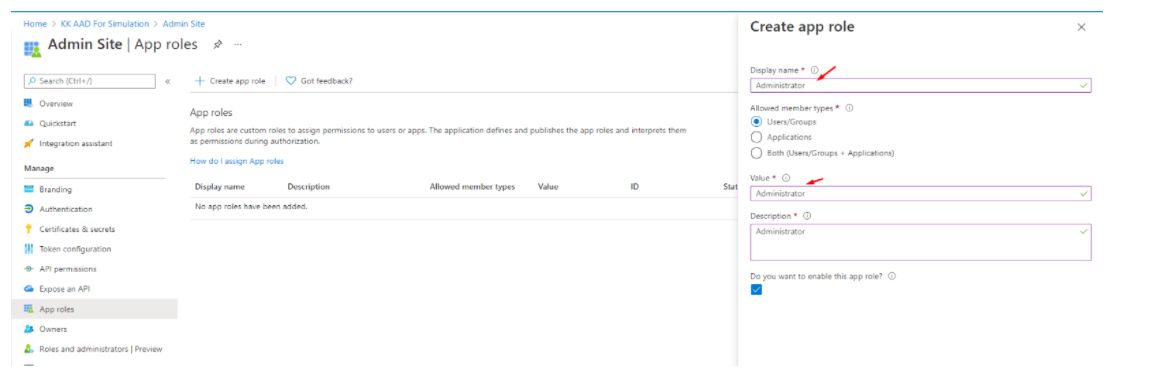This screenshot has height=385, width=1158.
Task: Show info tooltip for Value field
Action: tap(786, 178)
